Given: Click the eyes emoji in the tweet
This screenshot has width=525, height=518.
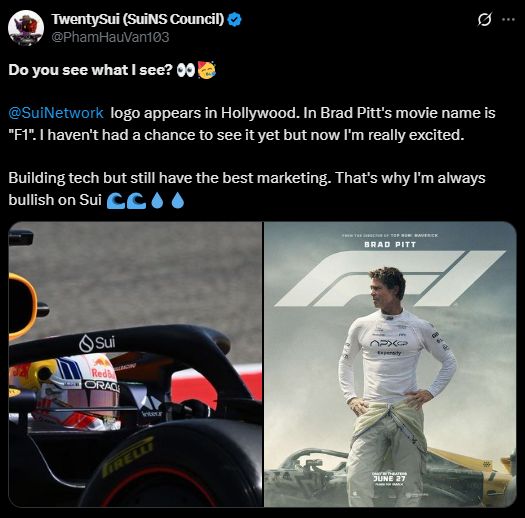Looking at the screenshot, I should pos(186,70).
